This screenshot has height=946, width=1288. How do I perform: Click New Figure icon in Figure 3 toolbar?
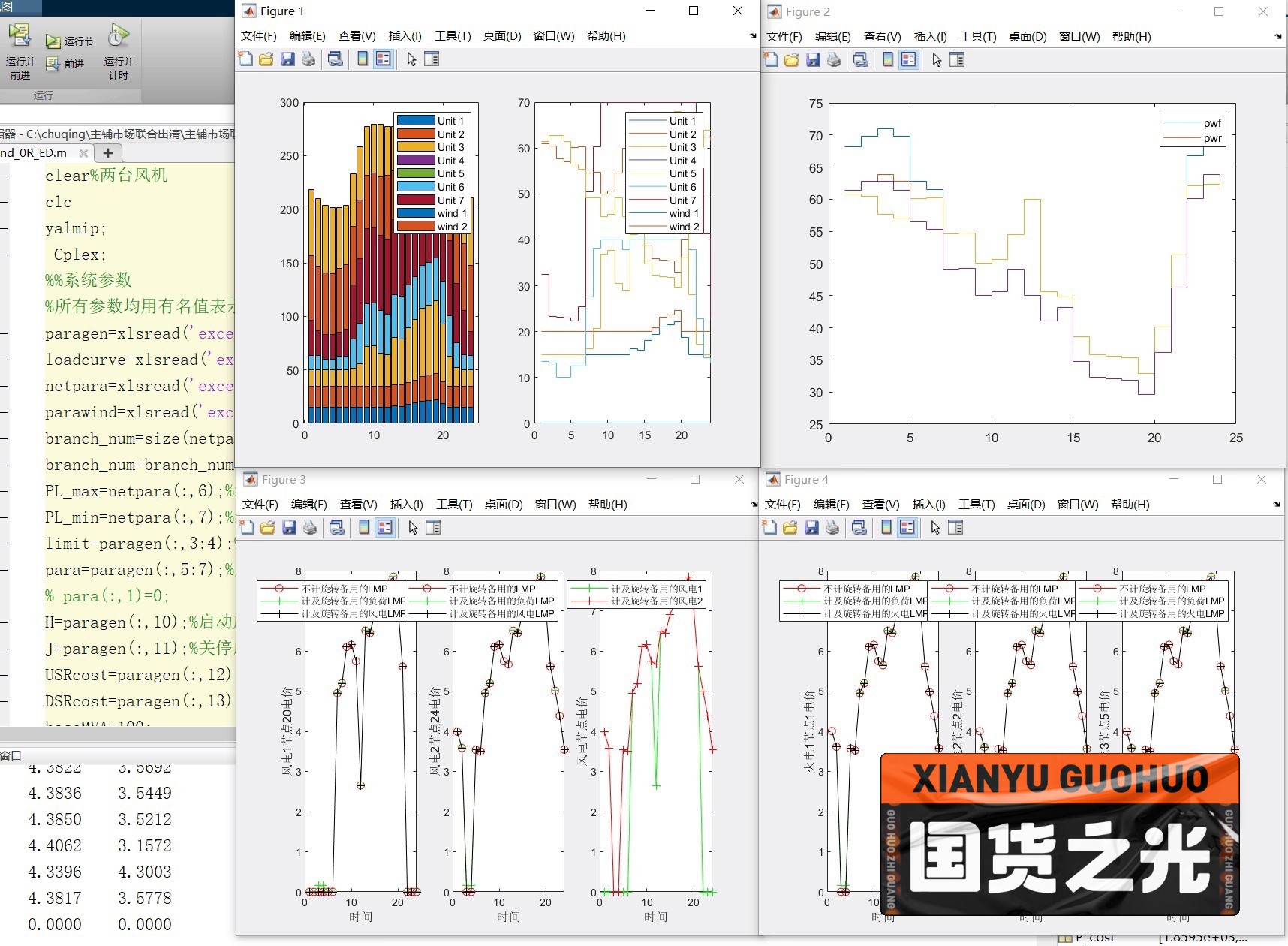point(247,527)
